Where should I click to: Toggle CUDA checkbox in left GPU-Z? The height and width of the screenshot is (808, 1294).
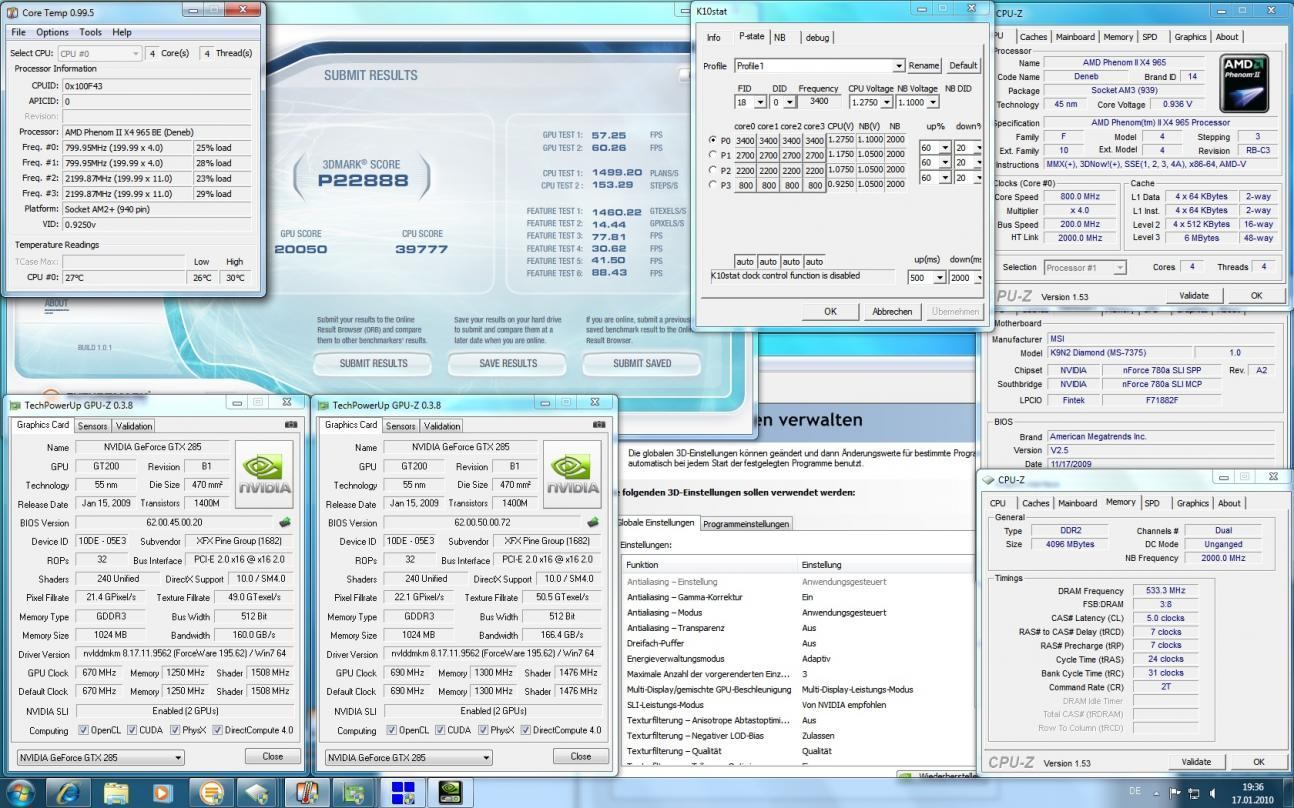tap(131, 730)
